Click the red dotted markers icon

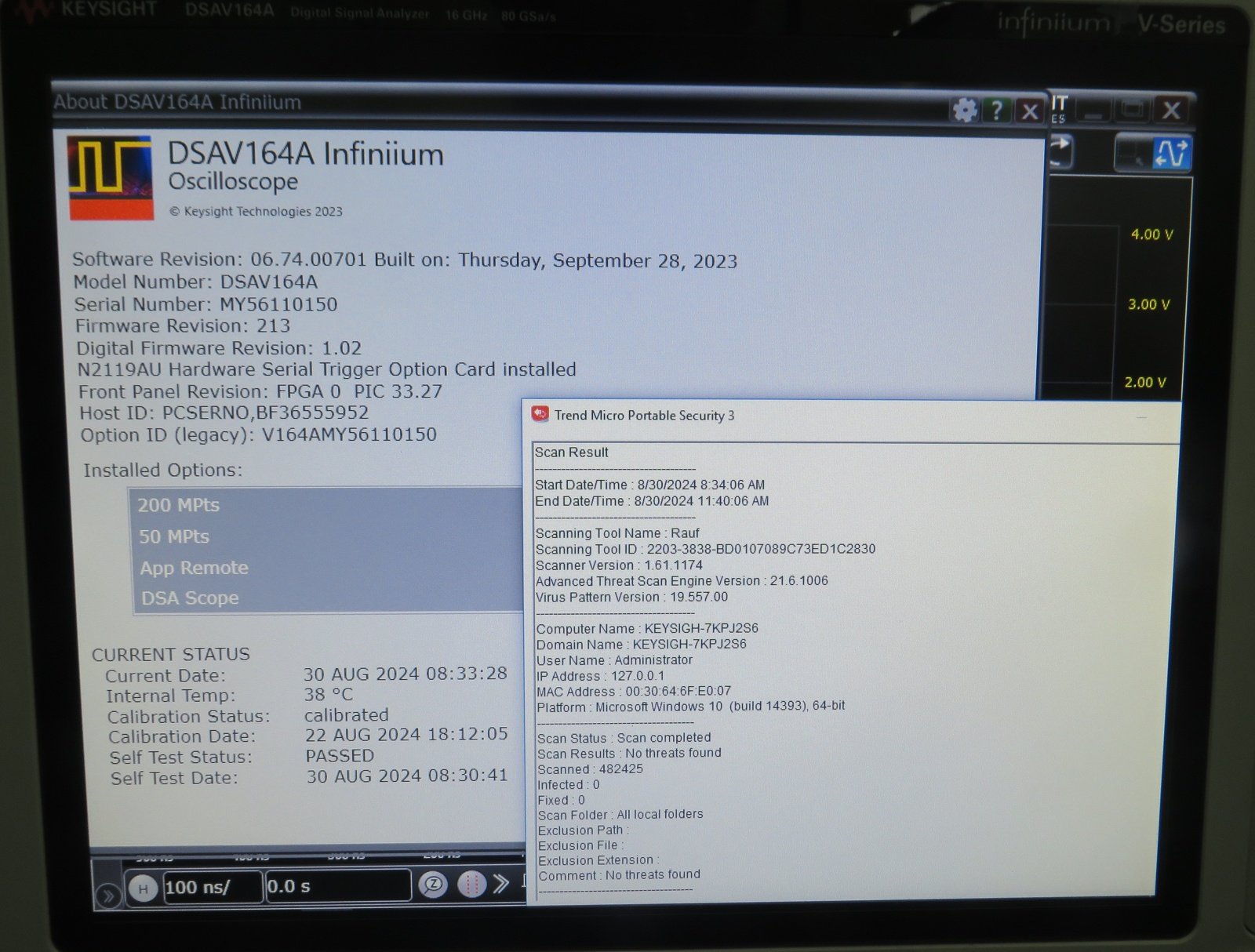click(x=471, y=885)
